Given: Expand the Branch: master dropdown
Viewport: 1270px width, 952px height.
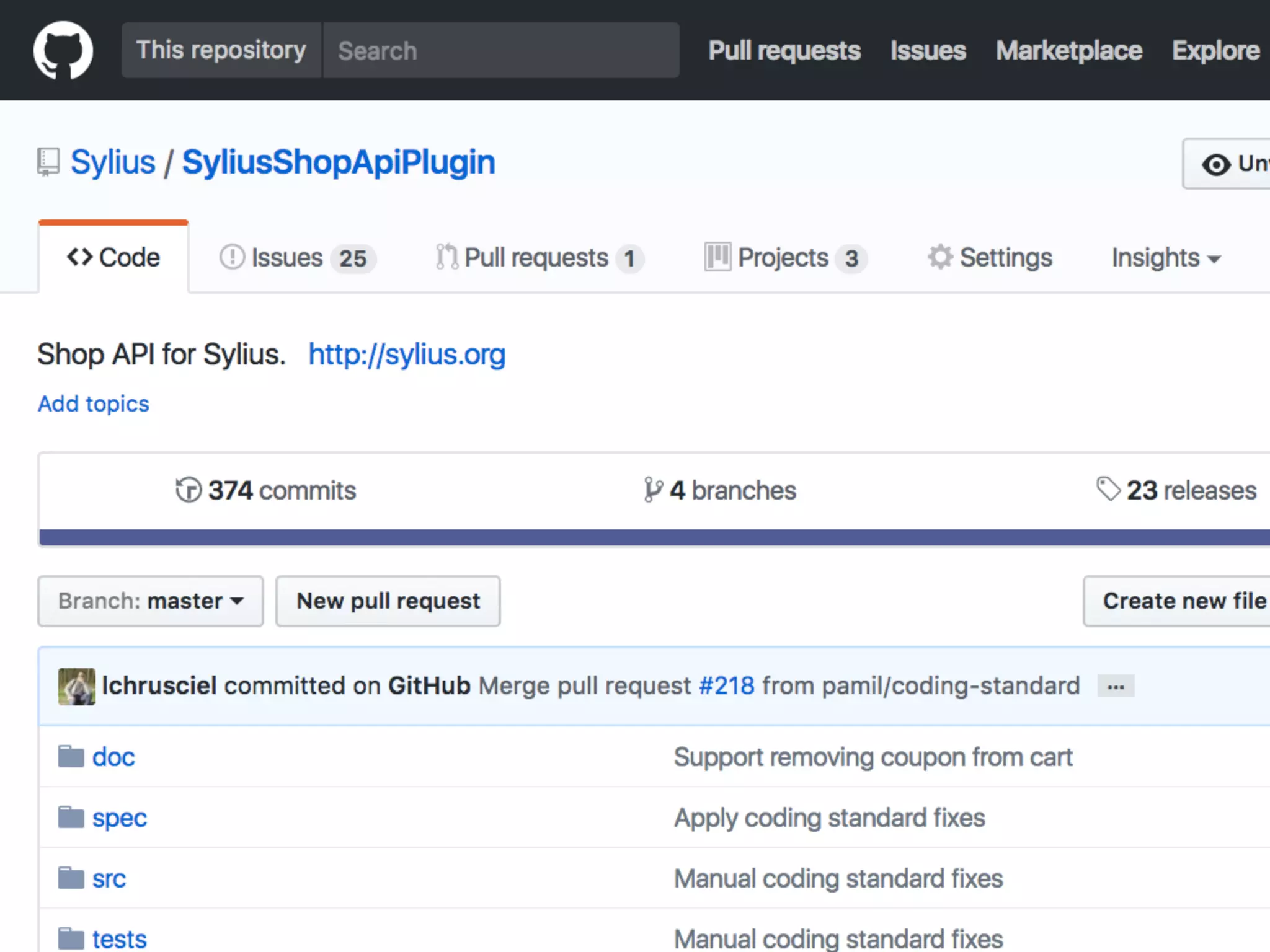Looking at the screenshot, I should (151, 601).
